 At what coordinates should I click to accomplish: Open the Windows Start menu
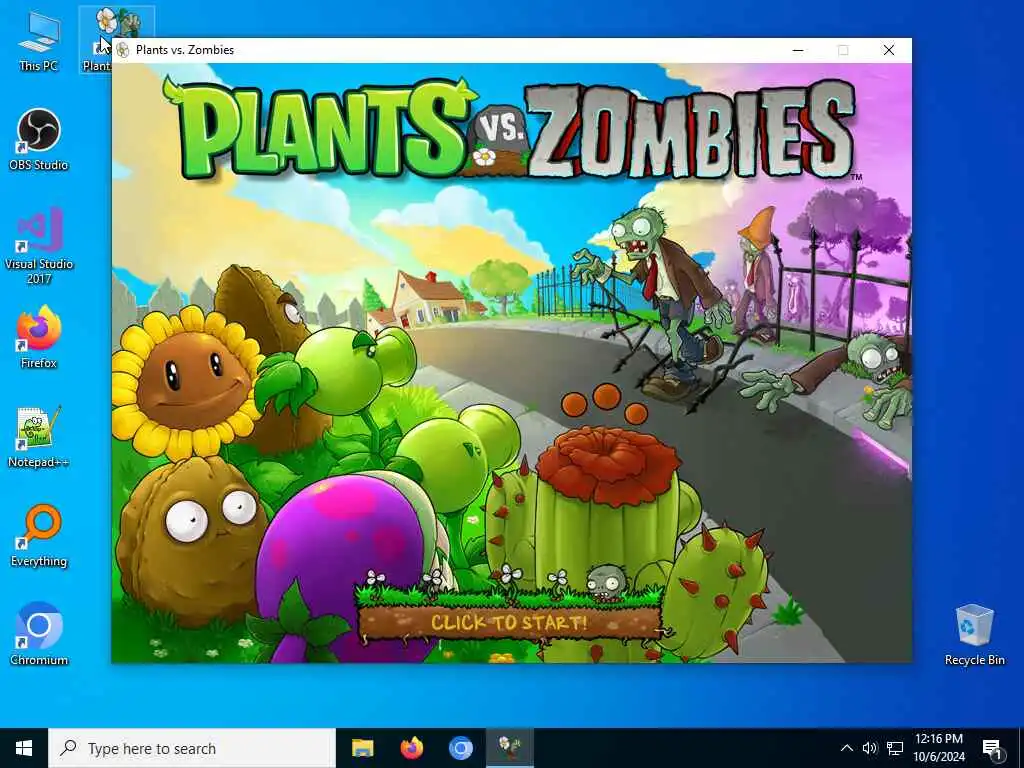pos(24,748)
